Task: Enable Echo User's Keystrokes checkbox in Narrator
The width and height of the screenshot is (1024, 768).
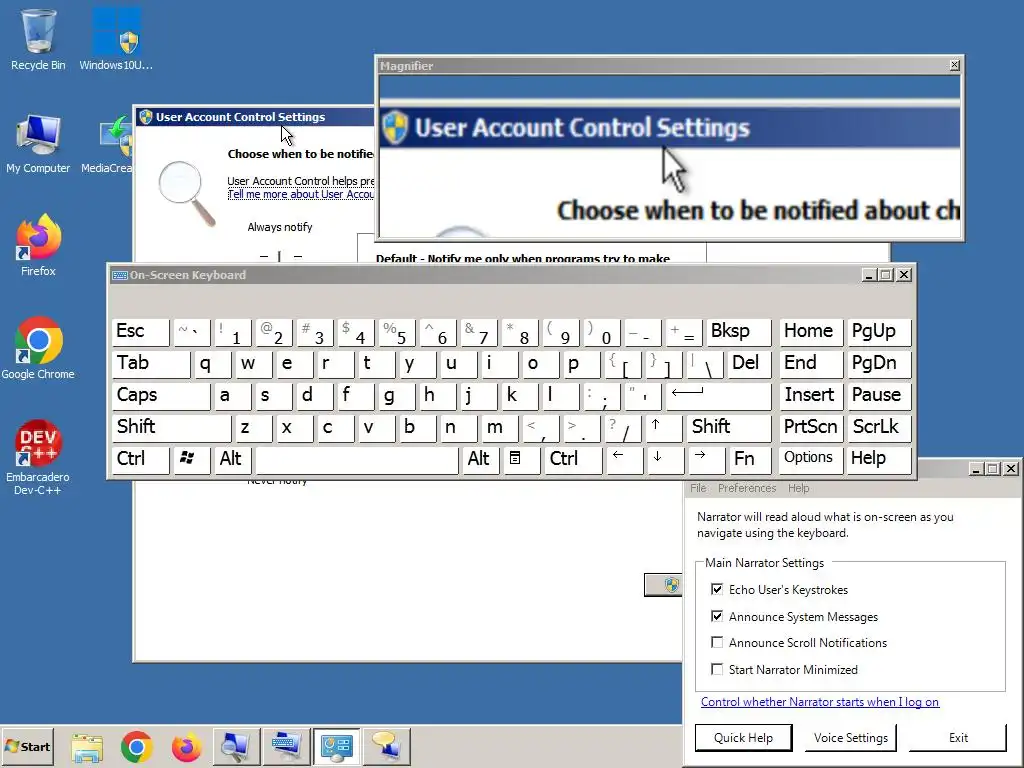Action: [x=717, y=589]
